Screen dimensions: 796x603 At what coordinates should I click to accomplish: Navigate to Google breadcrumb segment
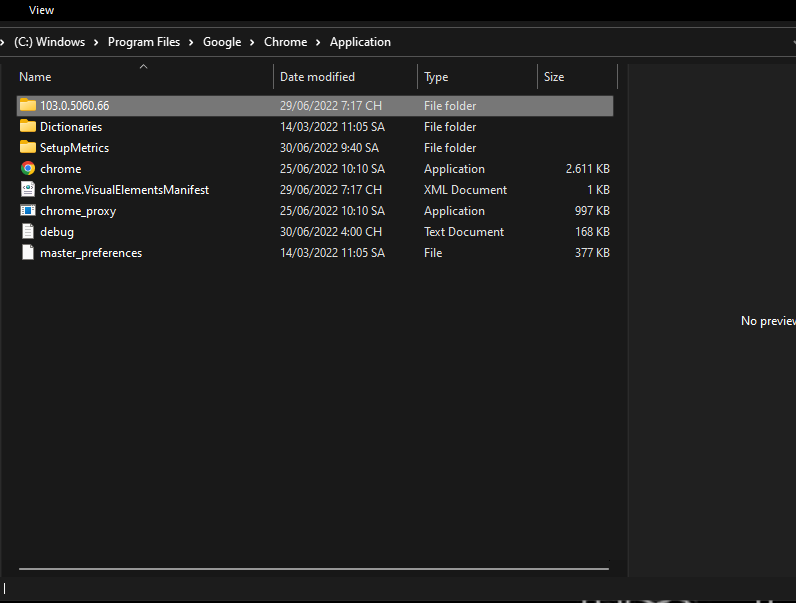click(222, 42)
